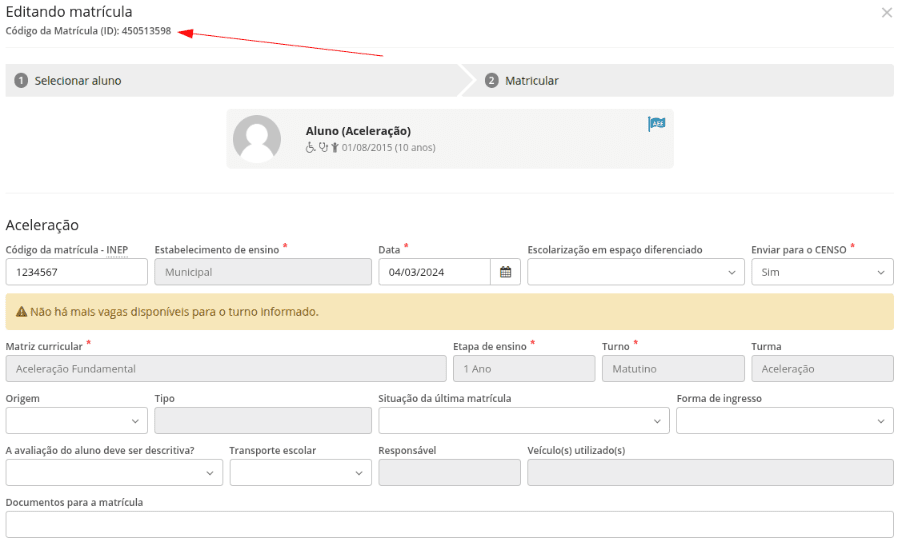Click the warning icon in vacancy alert
The width and height of the screenshot is (899, 543).
tap(20, 312)
